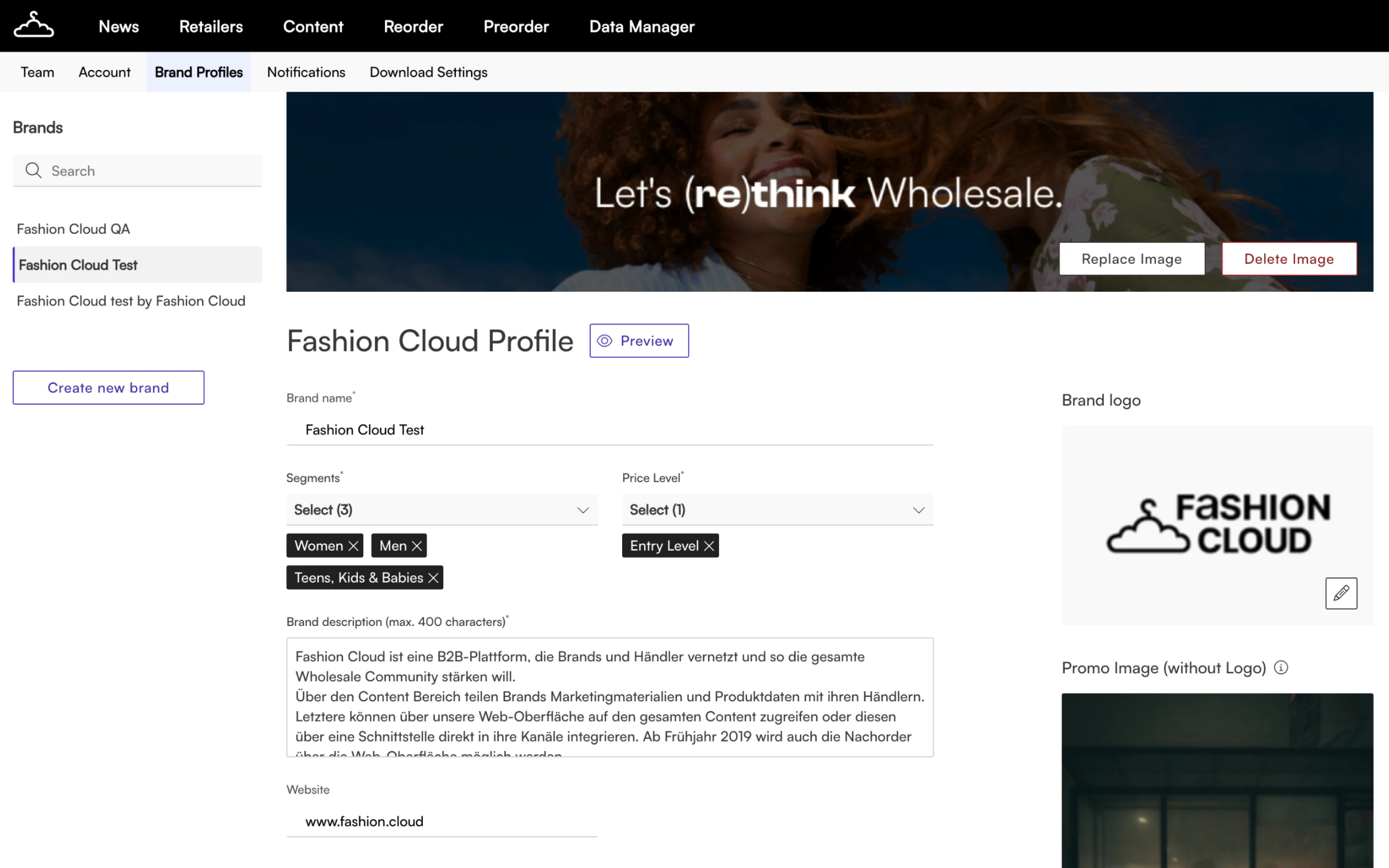Remove the Teens, Kids & Babies tag
The width and height of the screenshot is (1389, 868).
coord(434,578)
